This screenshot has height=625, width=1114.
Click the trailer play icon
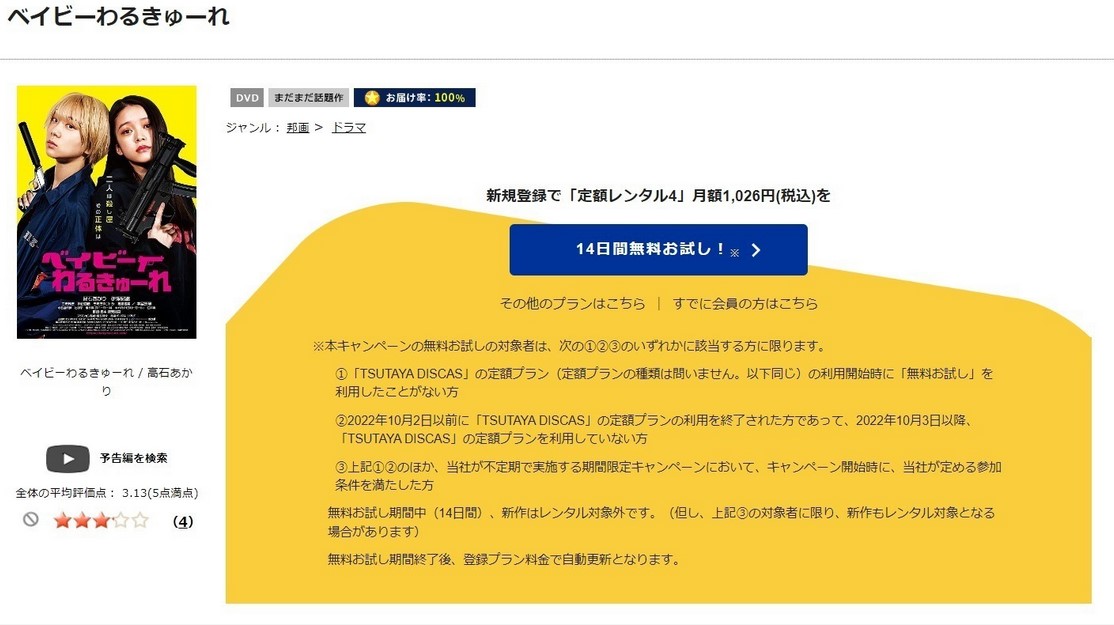tap(67, 459)
